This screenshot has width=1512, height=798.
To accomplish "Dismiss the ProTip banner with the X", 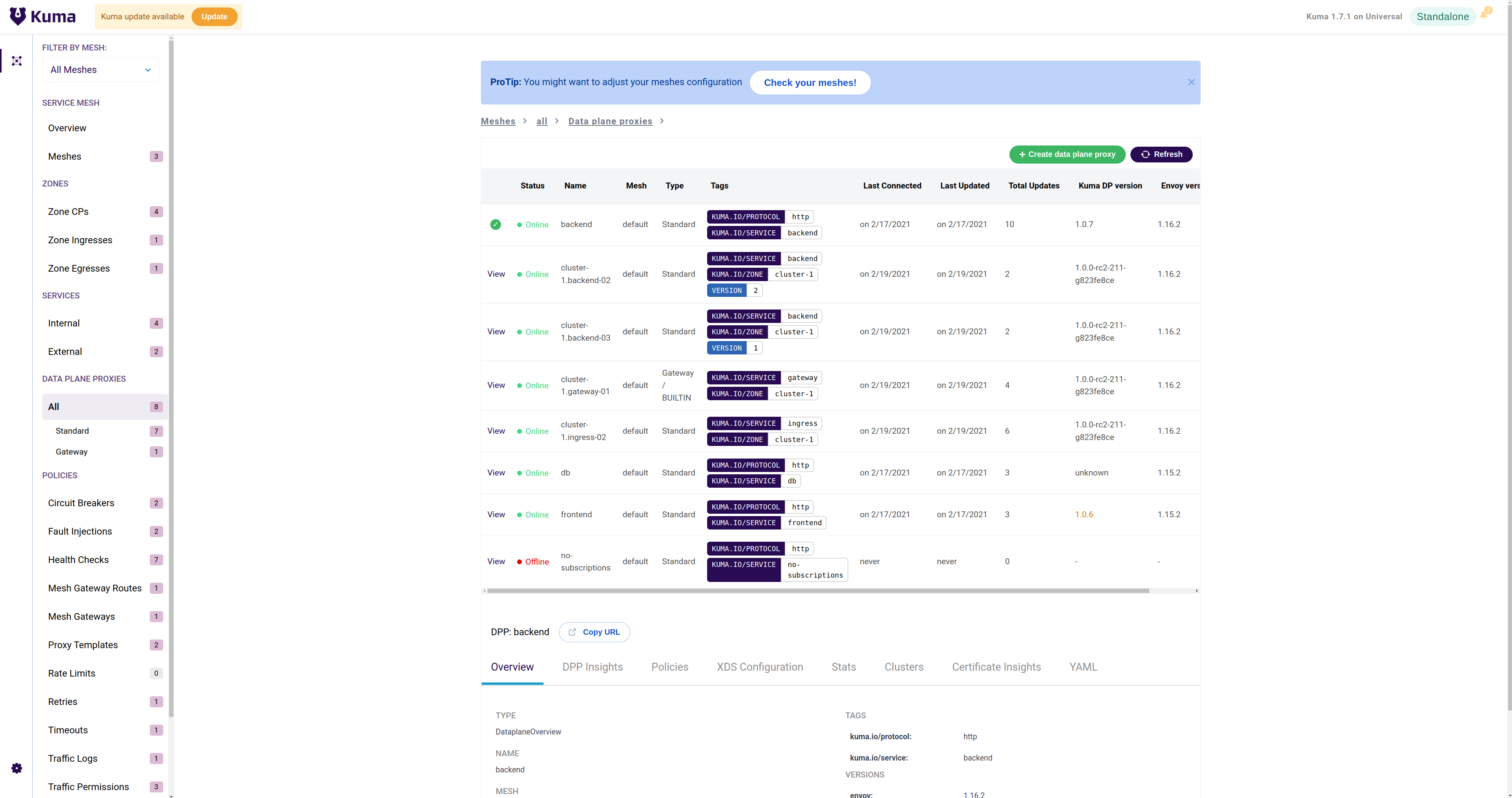I will point(1191,82).
